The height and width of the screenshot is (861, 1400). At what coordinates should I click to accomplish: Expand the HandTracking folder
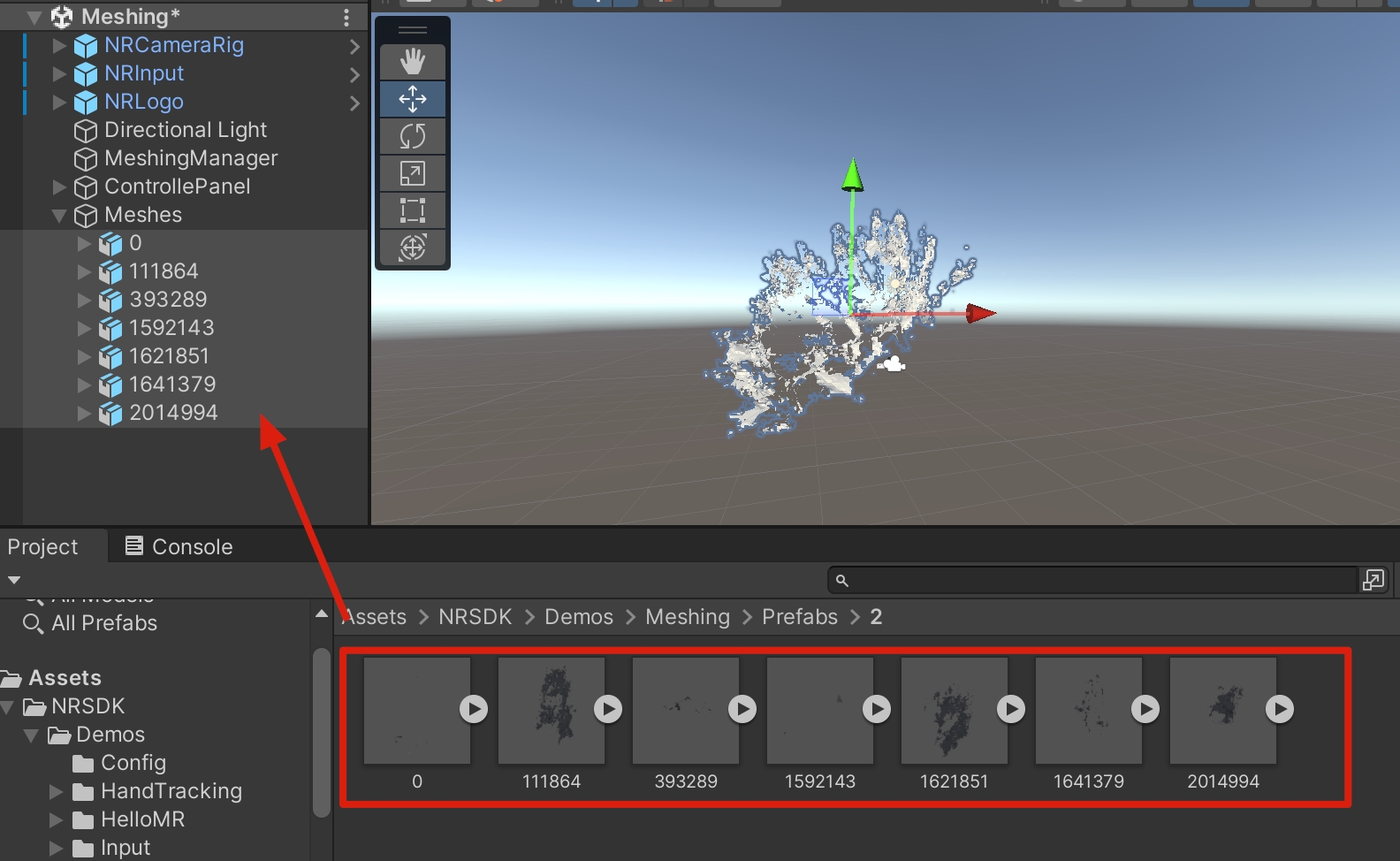click(56, 791)
